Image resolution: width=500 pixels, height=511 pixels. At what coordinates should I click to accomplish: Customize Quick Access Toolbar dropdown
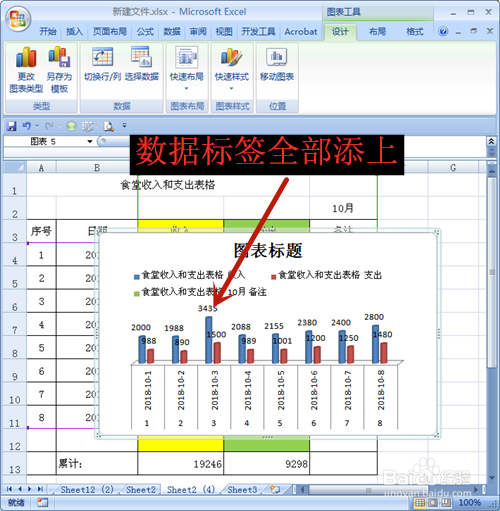(124, 125)
